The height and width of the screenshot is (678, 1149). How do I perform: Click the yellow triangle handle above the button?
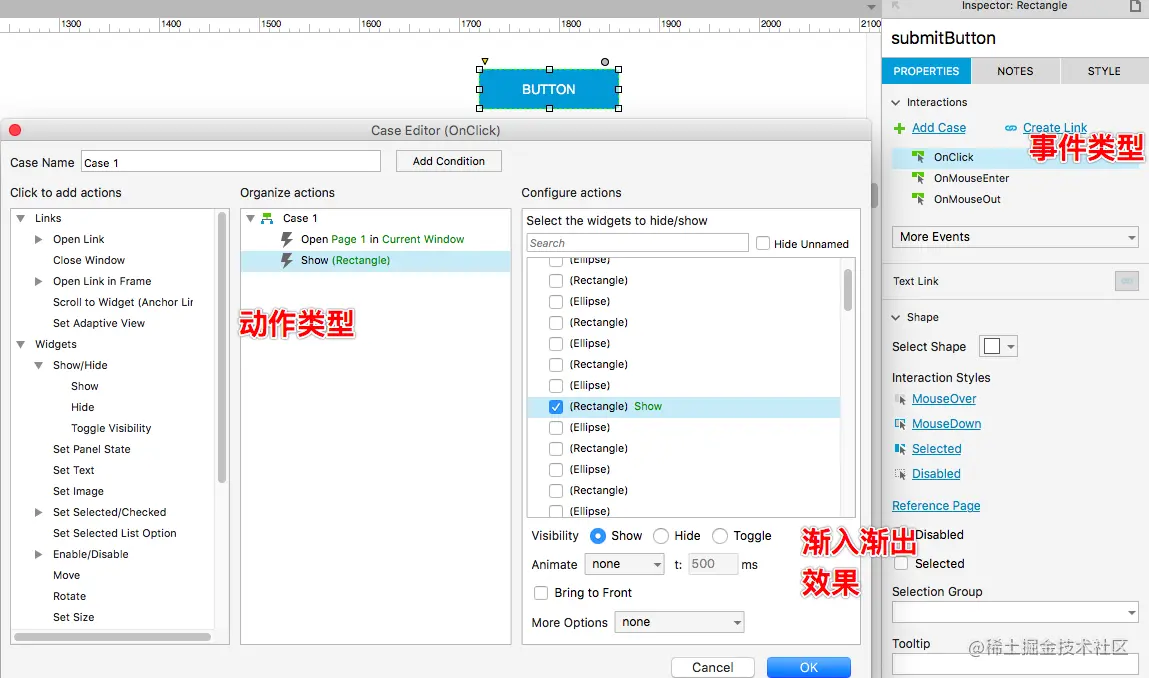click(484, 62)
